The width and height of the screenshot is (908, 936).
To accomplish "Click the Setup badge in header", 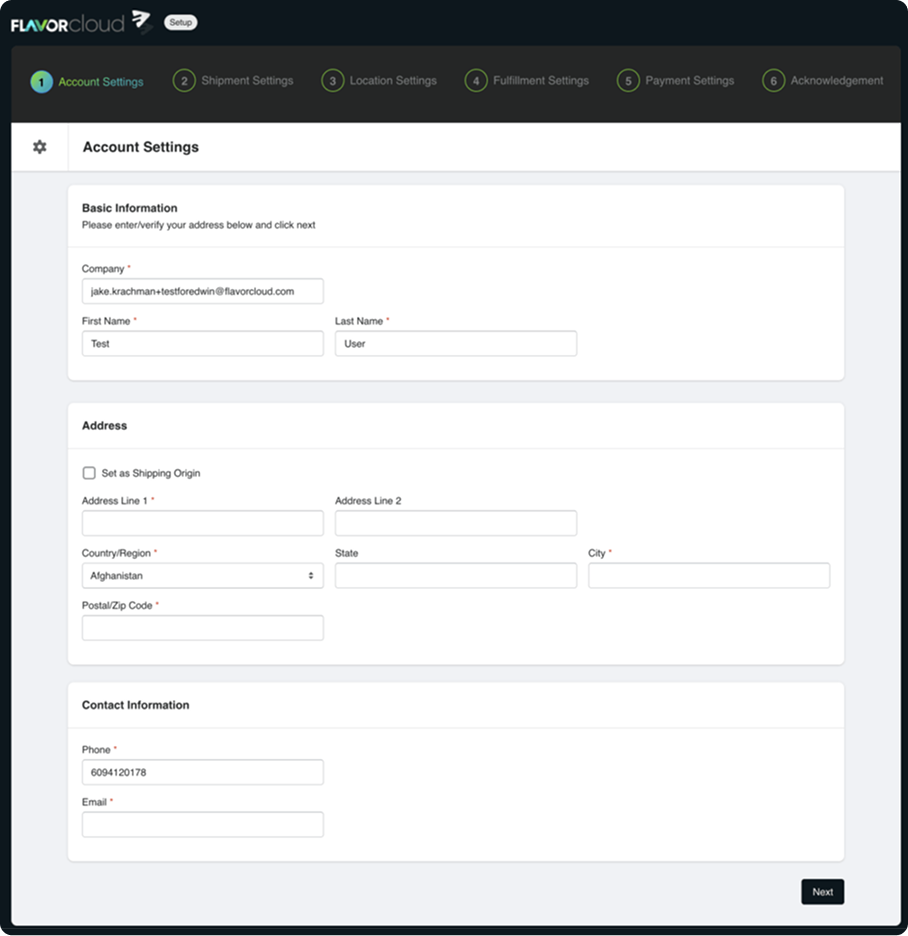I will click(x=180, y=22).
